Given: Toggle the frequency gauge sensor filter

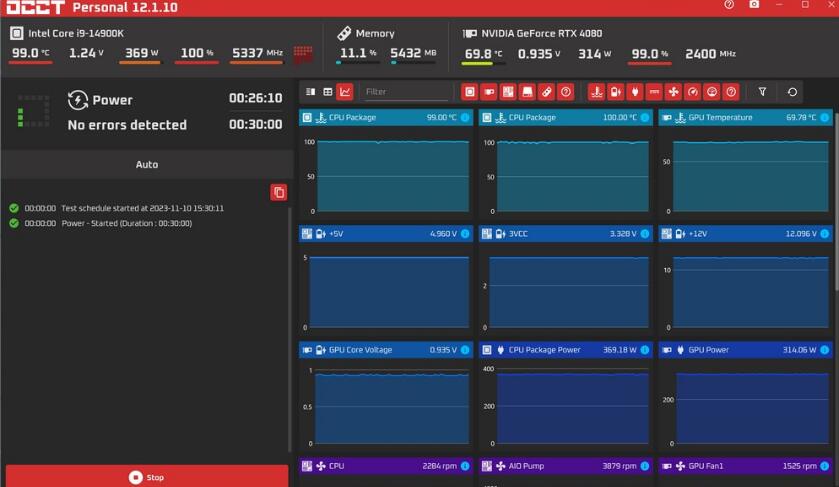Looking at the screenshot, I should 692,92.
